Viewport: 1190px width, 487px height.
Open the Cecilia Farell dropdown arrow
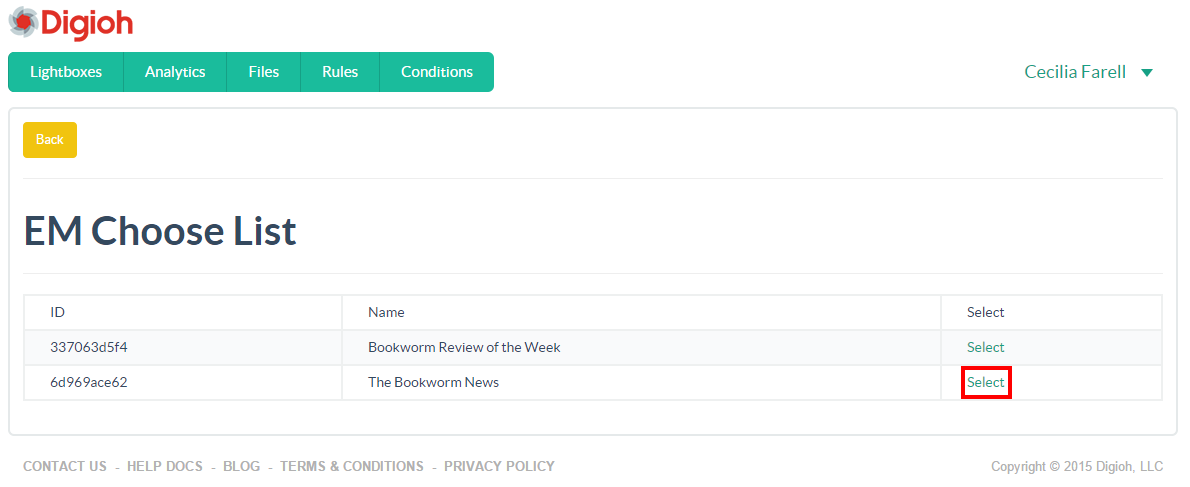coord(1147,73)
